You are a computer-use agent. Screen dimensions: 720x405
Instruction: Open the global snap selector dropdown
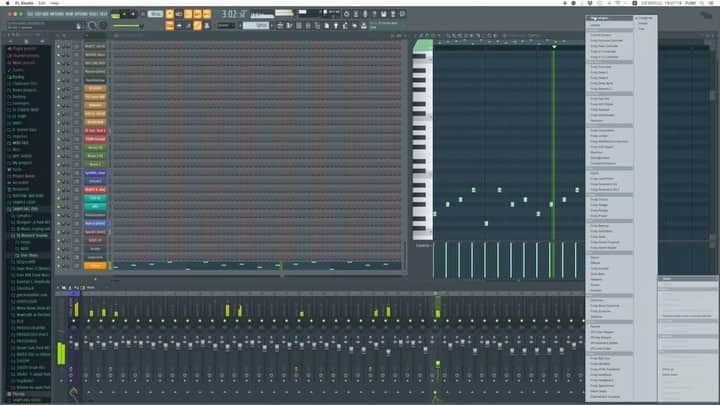pos(226,26)
